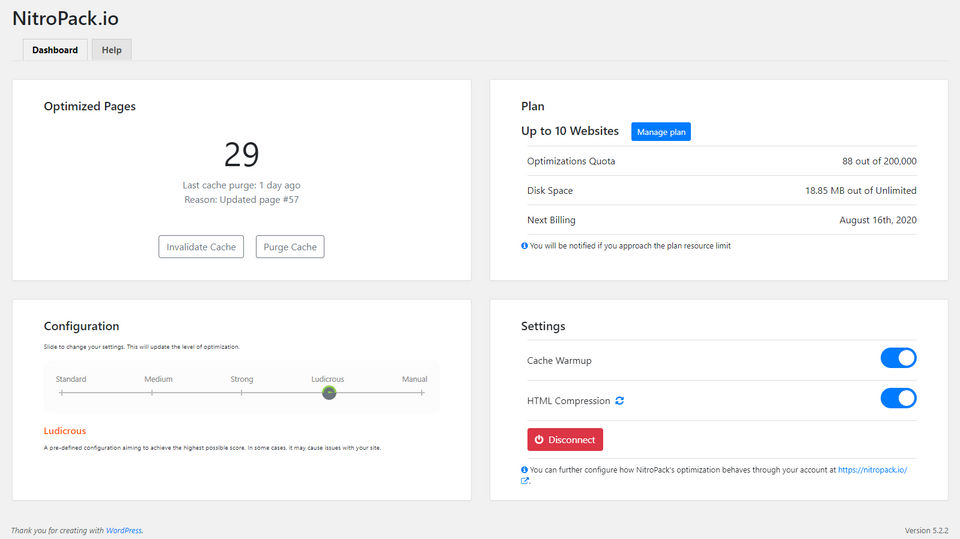Click the '88 out of 200,000' quota value
Screen dimensions: 960x539
coord(879,161)
